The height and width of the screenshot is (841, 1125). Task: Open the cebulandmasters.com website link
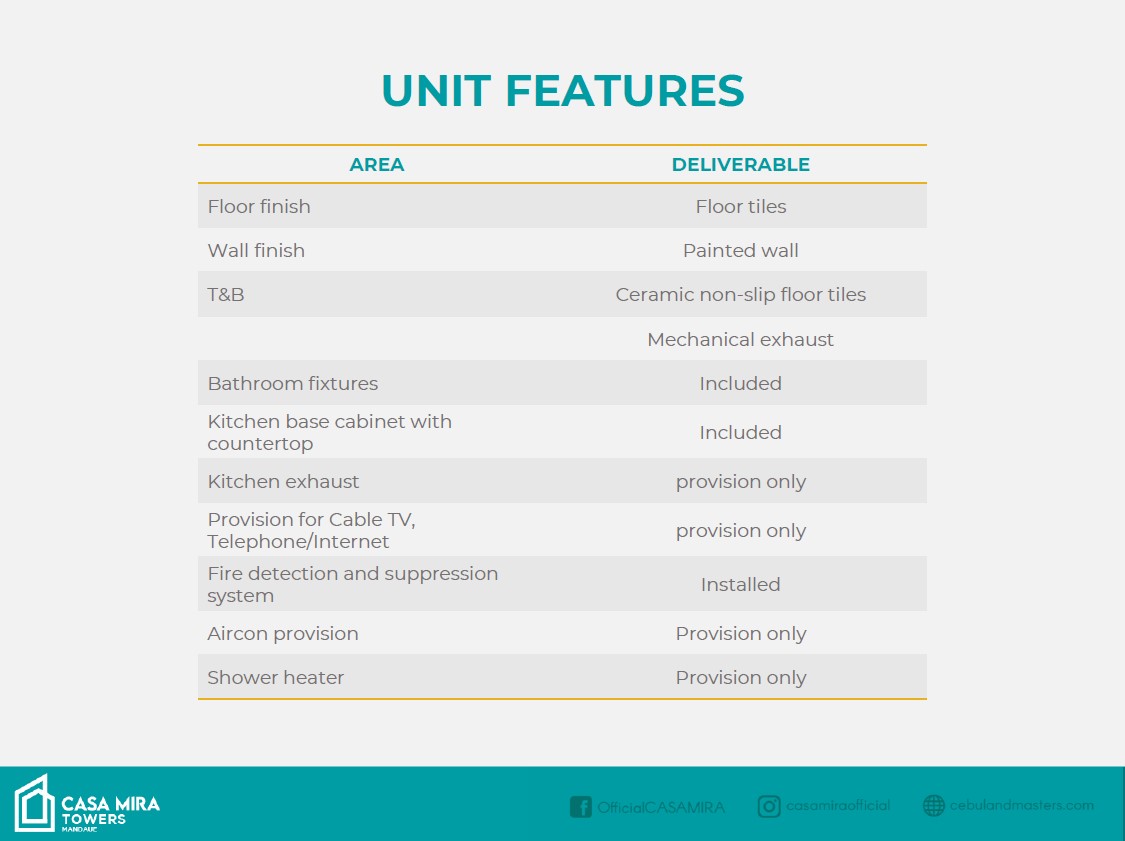[x=1022, y=805]
